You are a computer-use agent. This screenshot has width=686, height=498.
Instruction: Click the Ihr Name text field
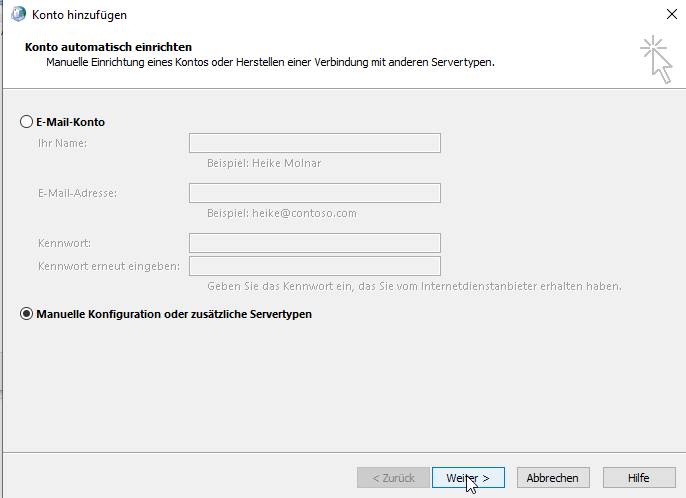point(314,143)
